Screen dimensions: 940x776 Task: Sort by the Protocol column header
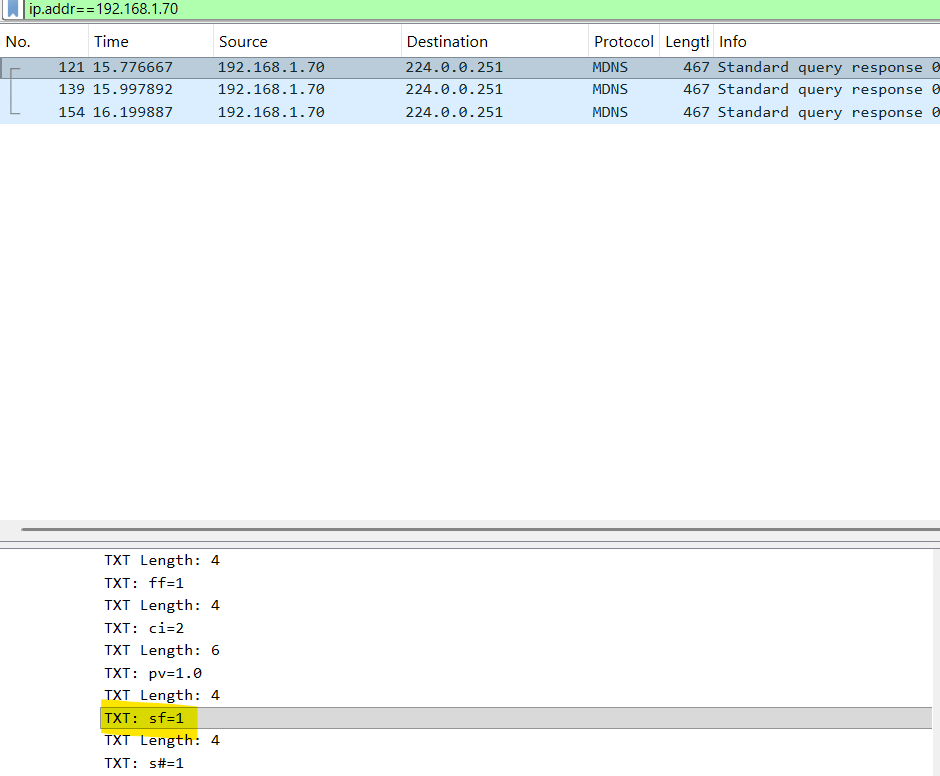(623, 42)
